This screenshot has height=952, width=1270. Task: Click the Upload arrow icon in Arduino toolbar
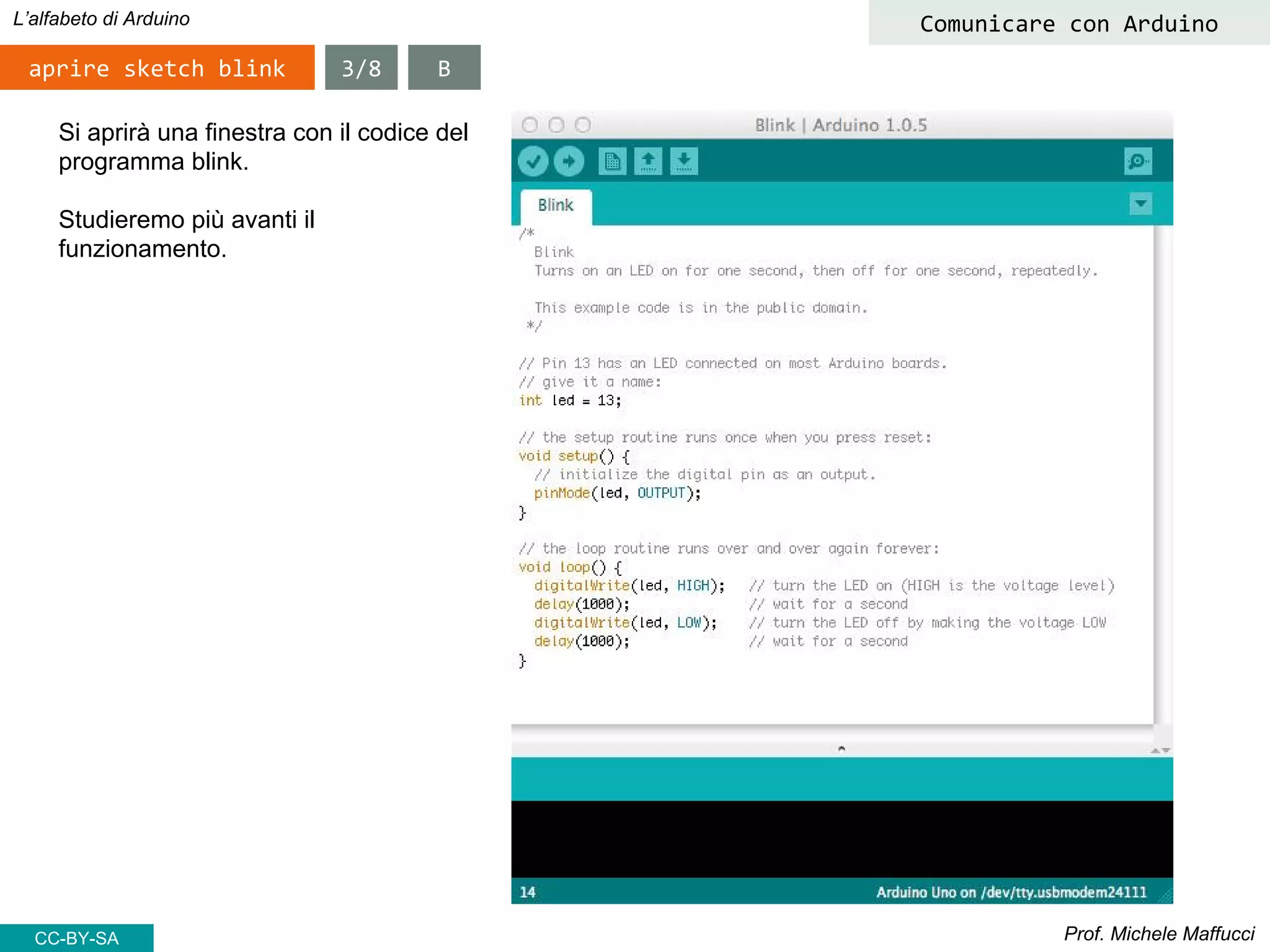click(569, 162)
